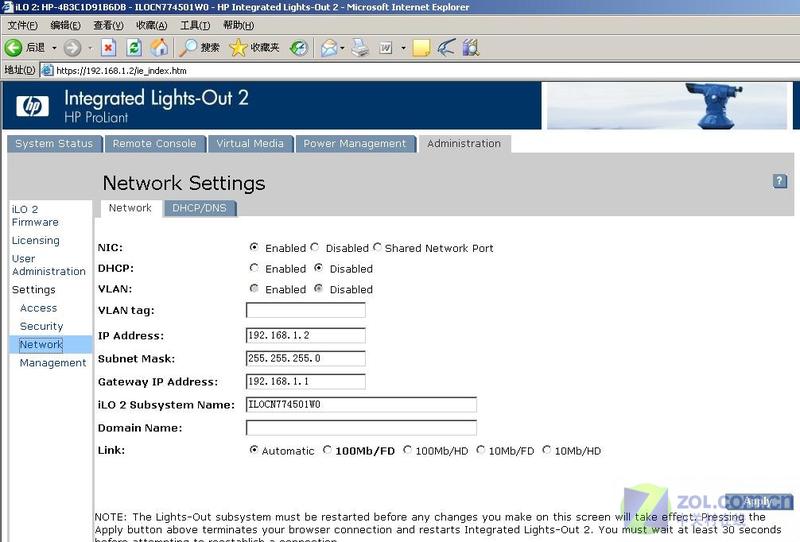Select the Network sub-tab
The height and width of the screenshot is (542, 800).
click(130, 208)
